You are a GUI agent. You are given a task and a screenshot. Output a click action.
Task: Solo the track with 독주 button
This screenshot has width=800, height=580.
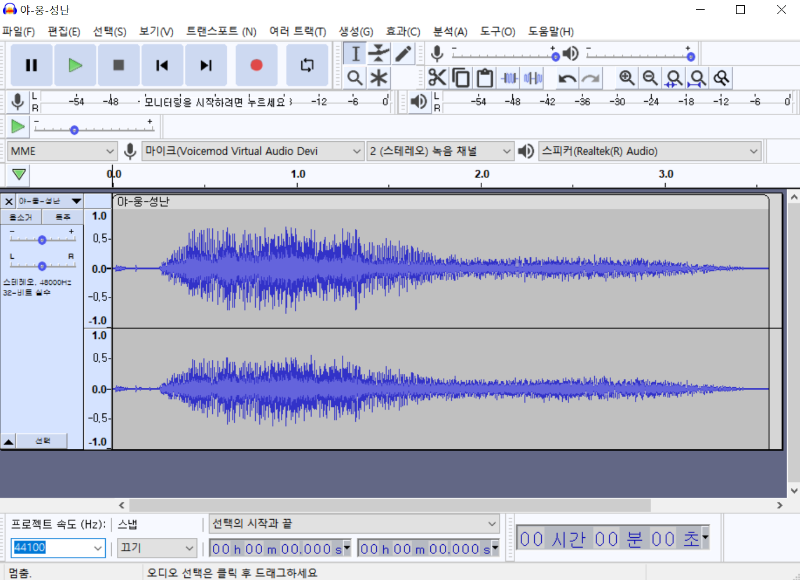[x=63, y=217]
